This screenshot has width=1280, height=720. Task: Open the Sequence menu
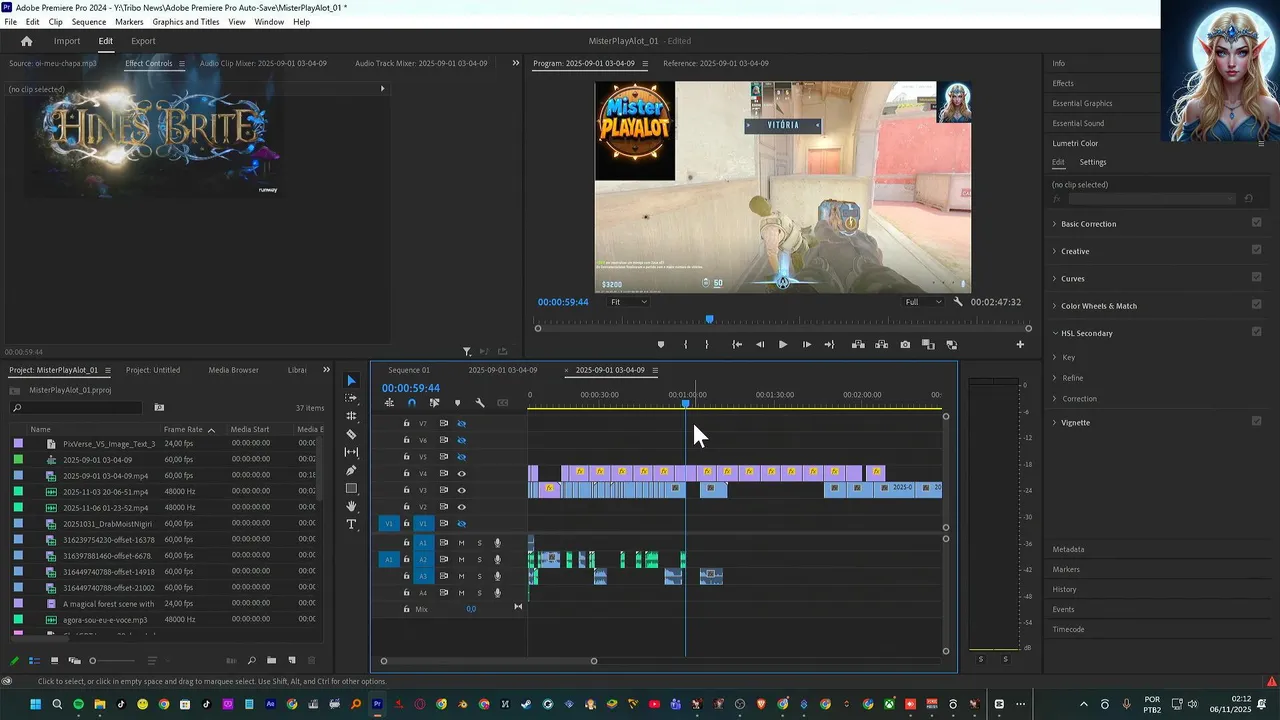(89, 21)
